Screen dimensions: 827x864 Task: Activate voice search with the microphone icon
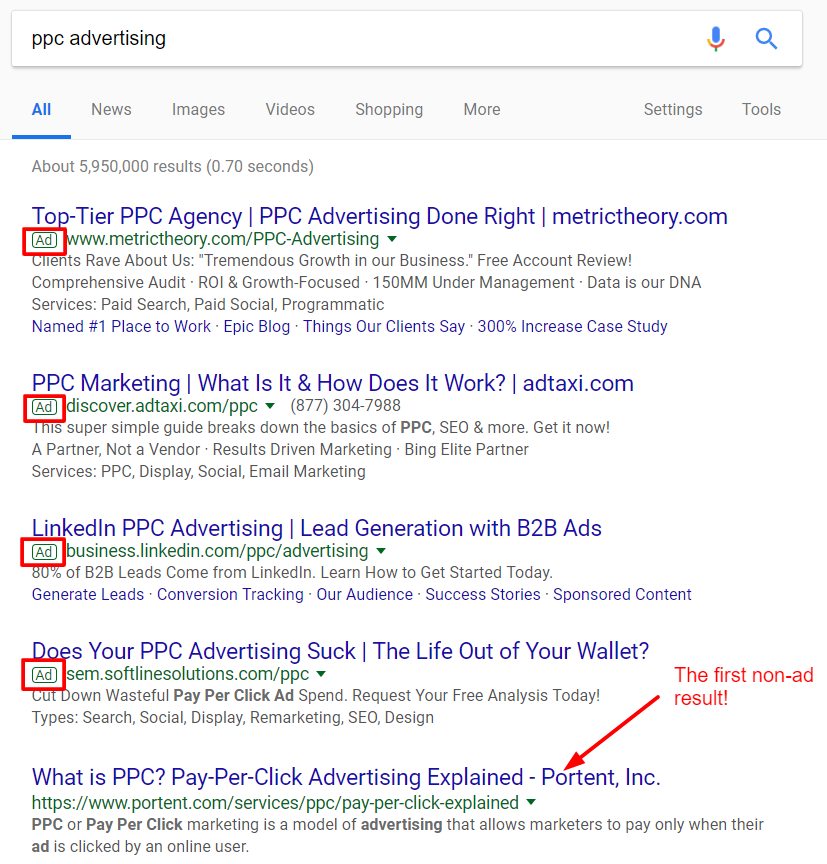click(x=716, y=38)
